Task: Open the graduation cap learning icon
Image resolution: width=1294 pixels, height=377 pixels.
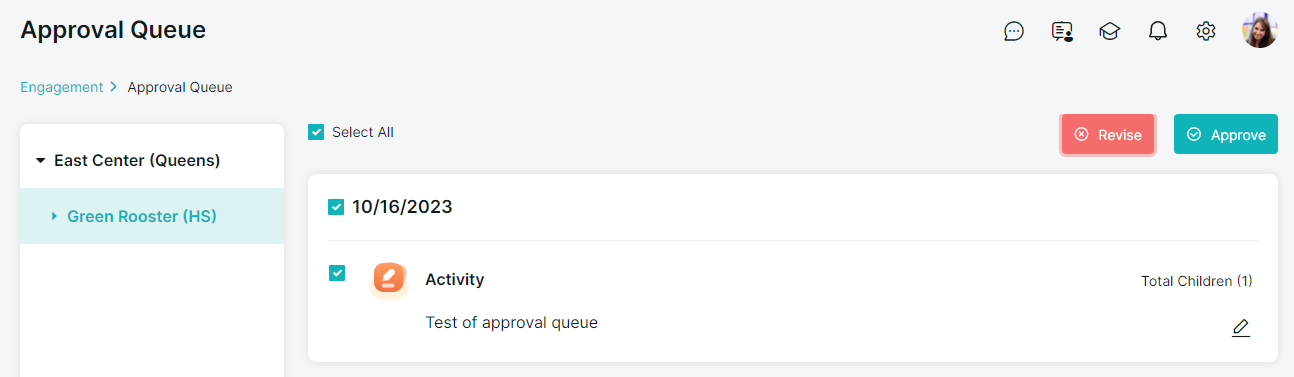Action: click(1109, 31)
